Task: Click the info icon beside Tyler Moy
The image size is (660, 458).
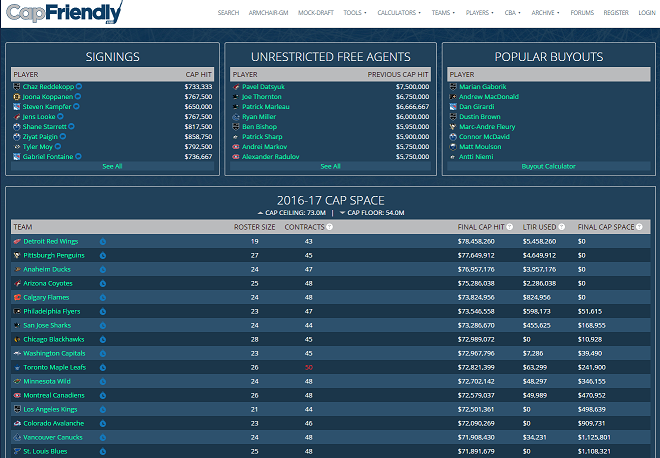Action: tap(58, 146)
